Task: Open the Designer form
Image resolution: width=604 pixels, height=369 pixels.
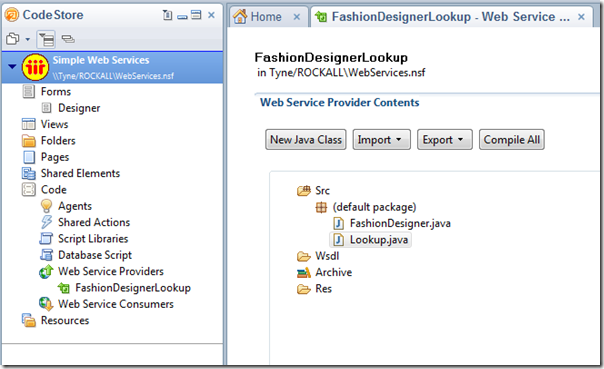Action: point(79,108)
